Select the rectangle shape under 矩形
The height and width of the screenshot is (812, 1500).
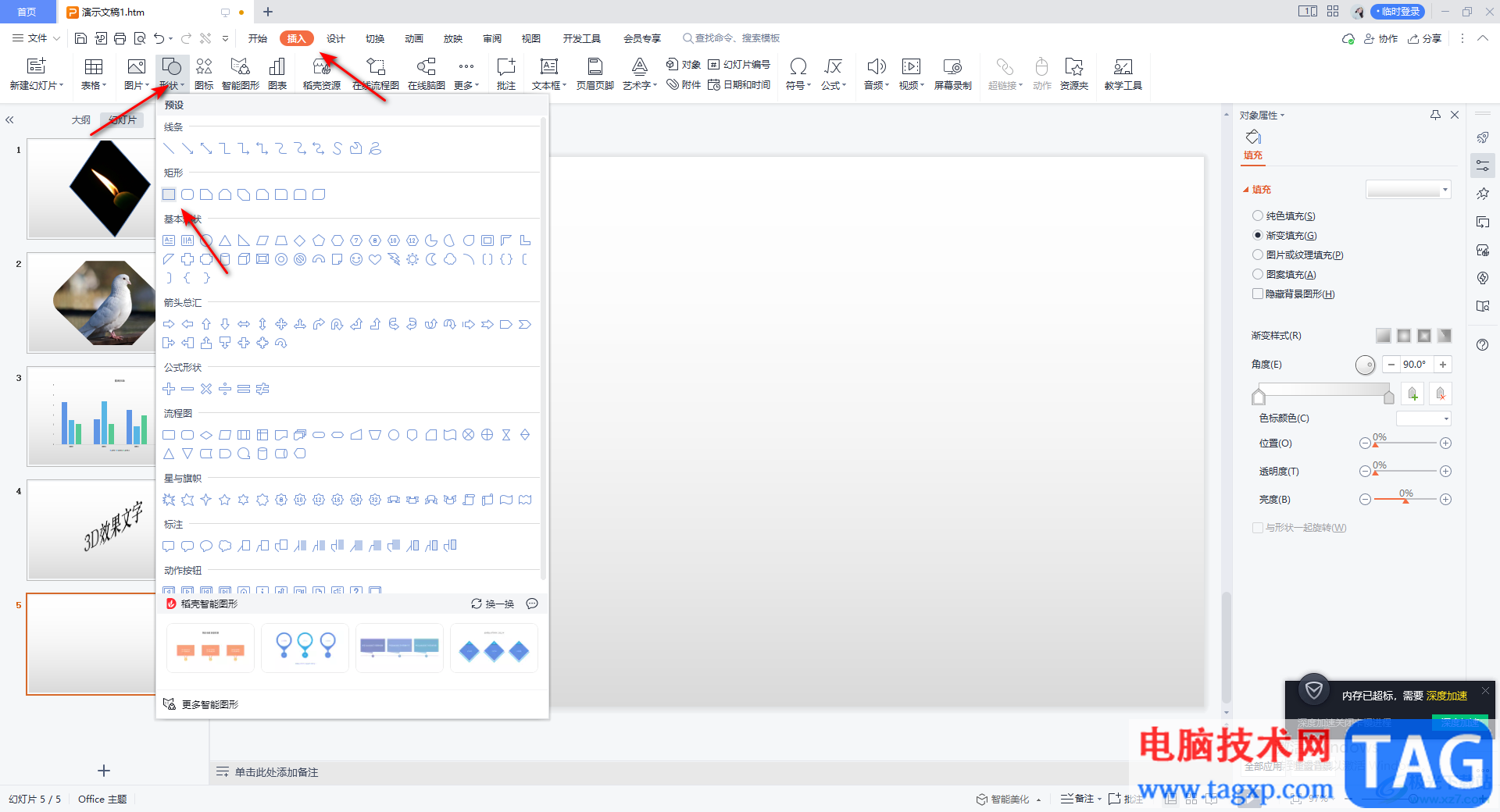tap(169, 194)
